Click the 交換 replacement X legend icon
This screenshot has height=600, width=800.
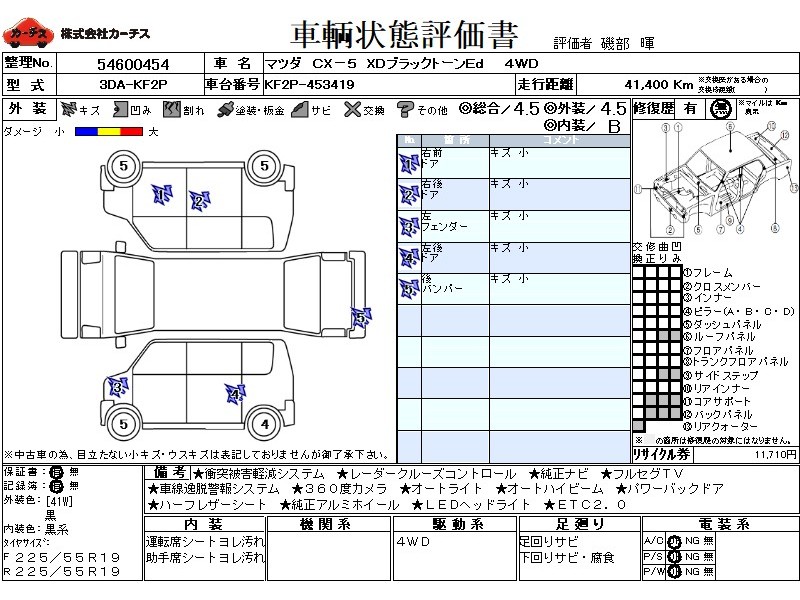point(352,109)
